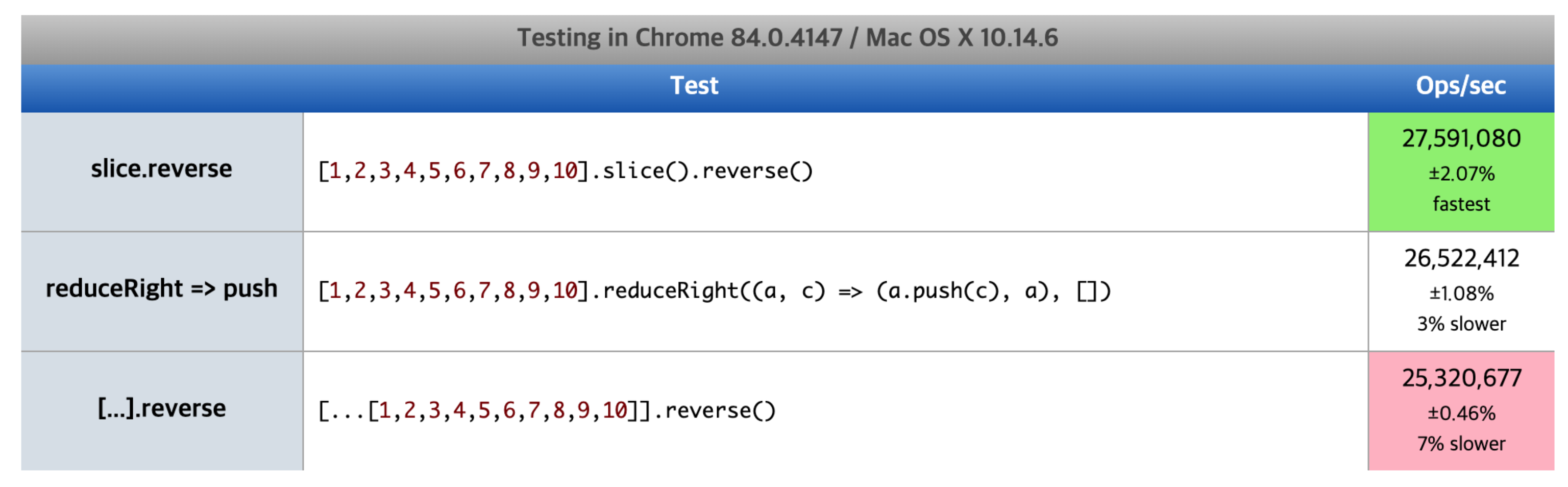Select the slice.reverse row label
The width and height of the screenshot is (1568, 487).
pyautogui.click(x=161, y=169)
